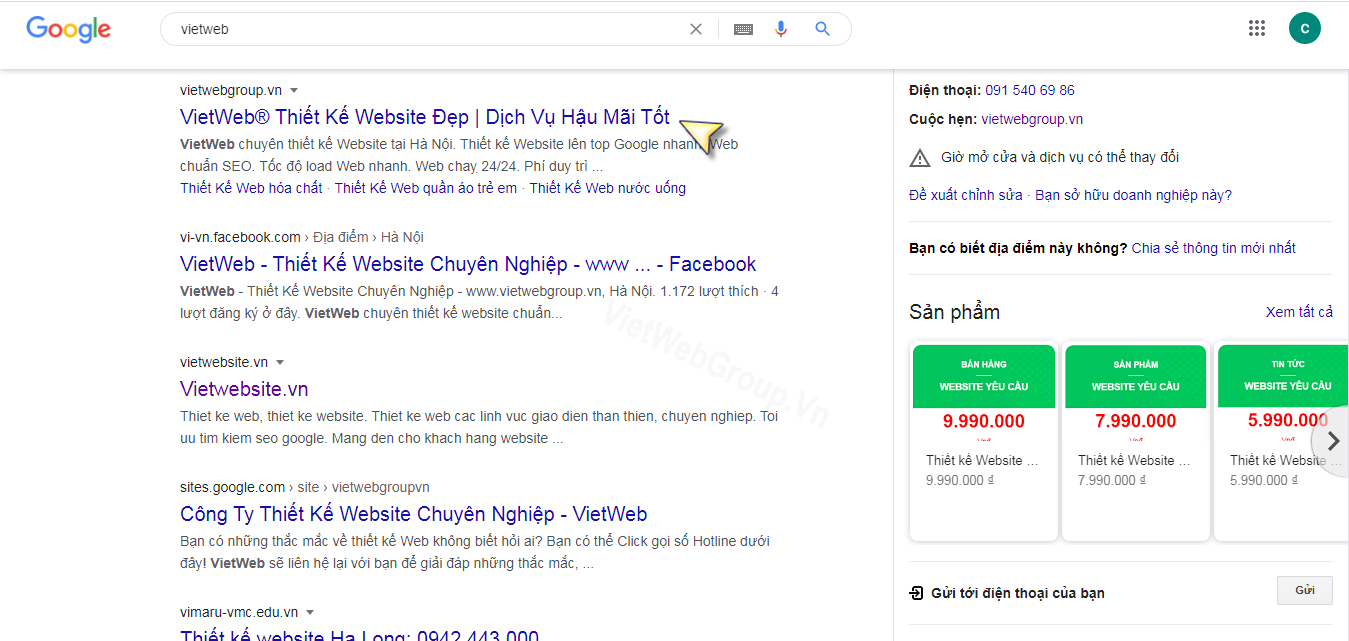Click the Gửi button
Viewport: 1349px width, 641px height.
pyautogui.click(x=1304, y=591)
